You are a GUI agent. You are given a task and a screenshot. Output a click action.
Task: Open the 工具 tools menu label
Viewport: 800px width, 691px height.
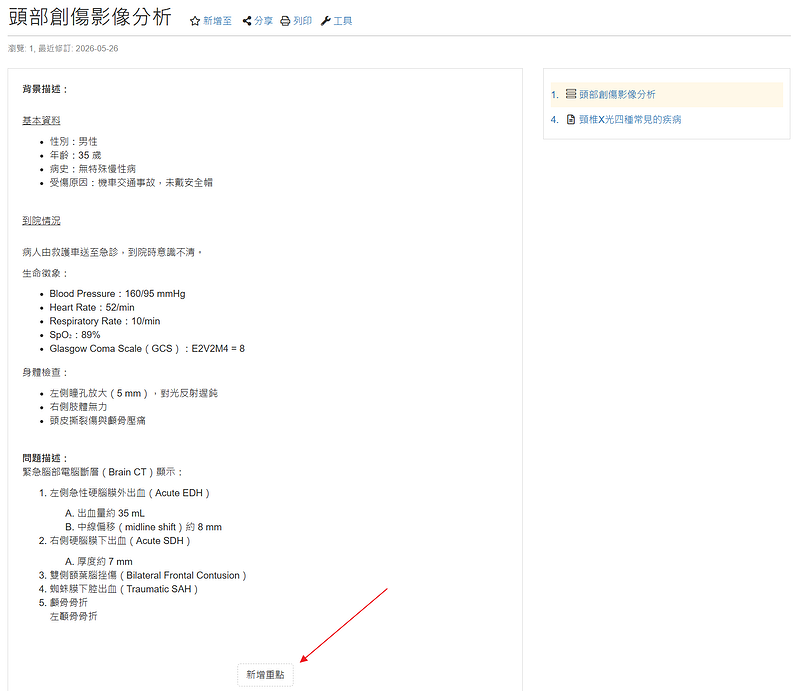(x=343, y=21)
